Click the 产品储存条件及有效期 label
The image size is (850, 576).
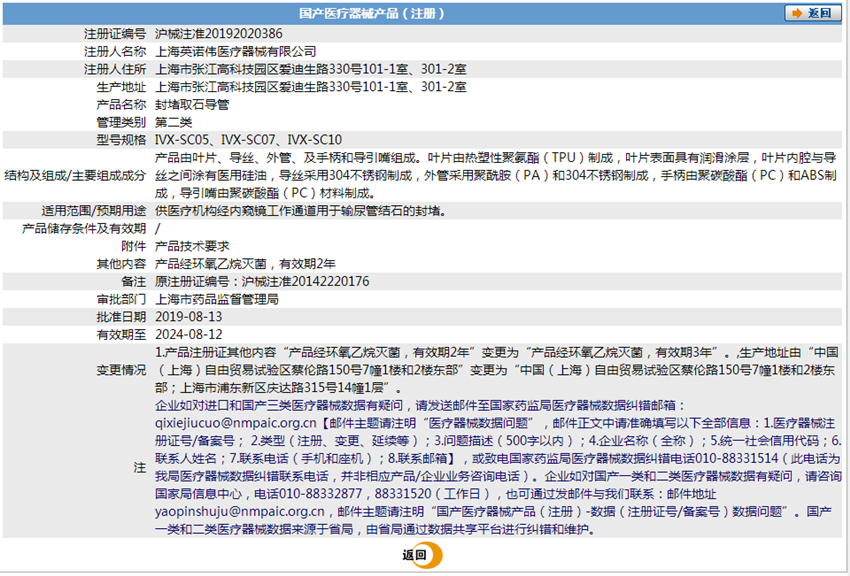[x=84, y=229]
